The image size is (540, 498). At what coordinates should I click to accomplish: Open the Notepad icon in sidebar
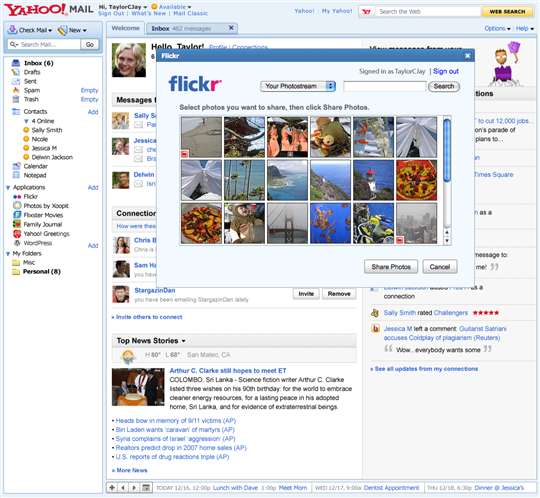pyautogui.click(x=16, y=175)
